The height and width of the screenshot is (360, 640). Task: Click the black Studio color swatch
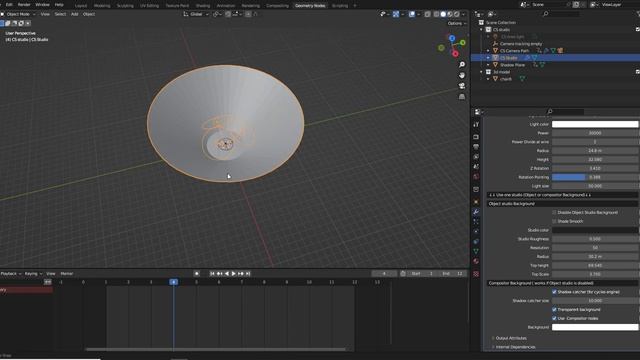[x=595, y=230]
